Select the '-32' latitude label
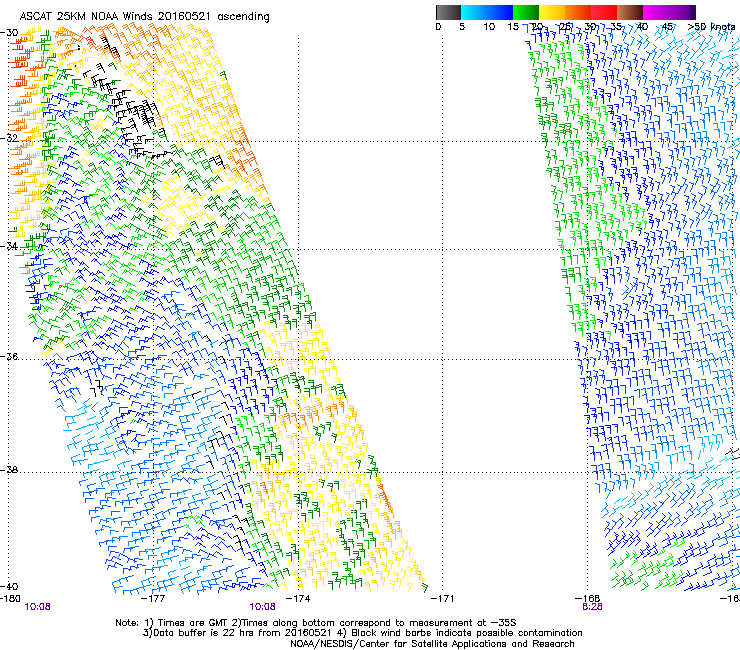The width and height of the screenshot is (740, 650). click(x=9, y=138)
